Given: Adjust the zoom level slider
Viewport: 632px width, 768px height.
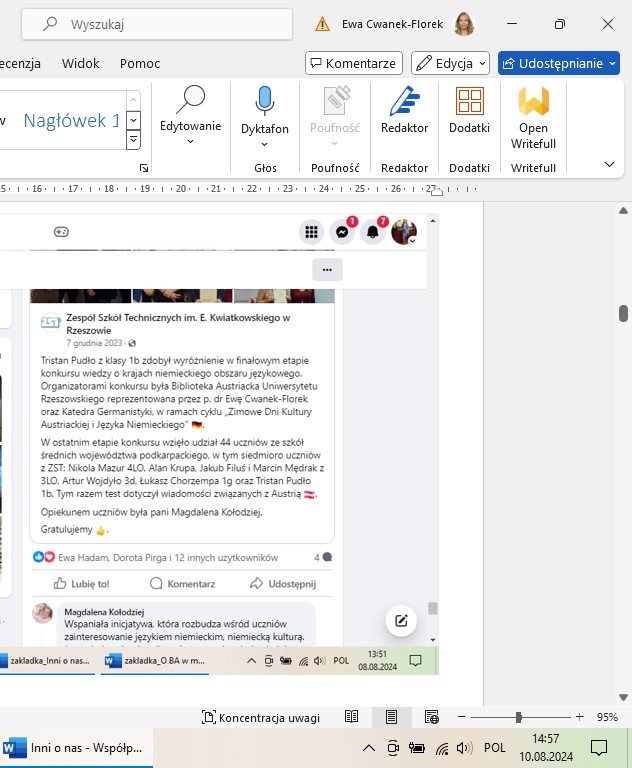Looking at the screenshot, I should point(518,717).
